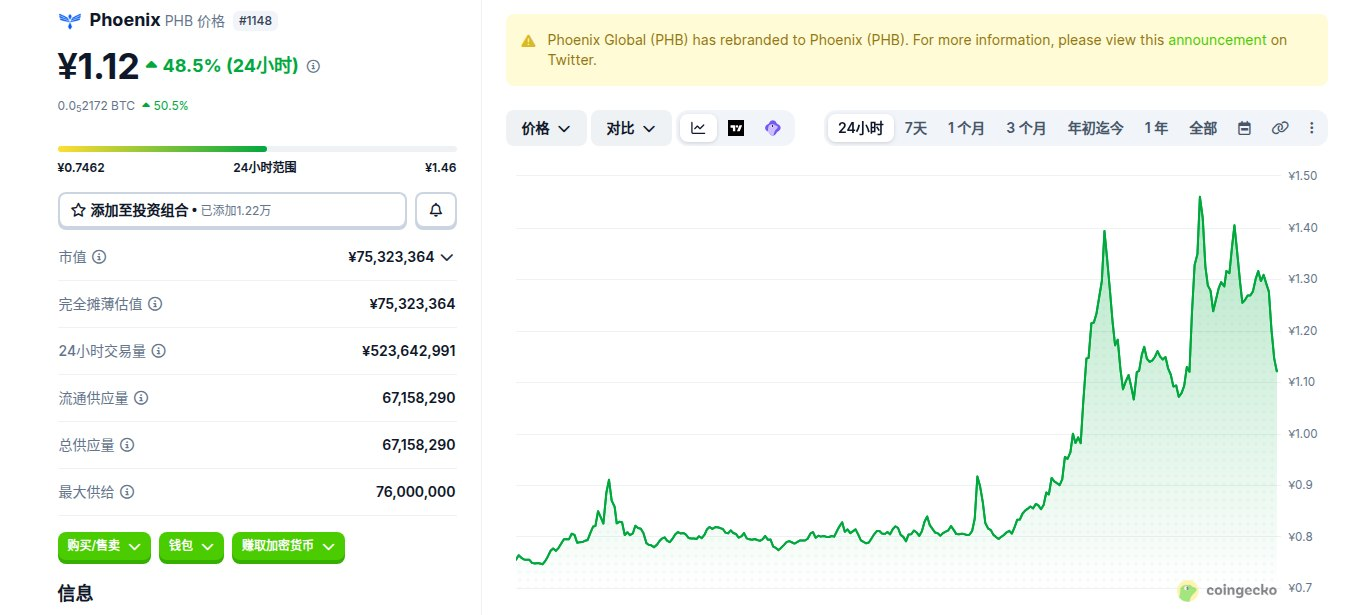Image resolution: width=1360 pixels, height=615 pixels.
Task: Select the 7天 time range tab
Action: (x=915, y=128)
